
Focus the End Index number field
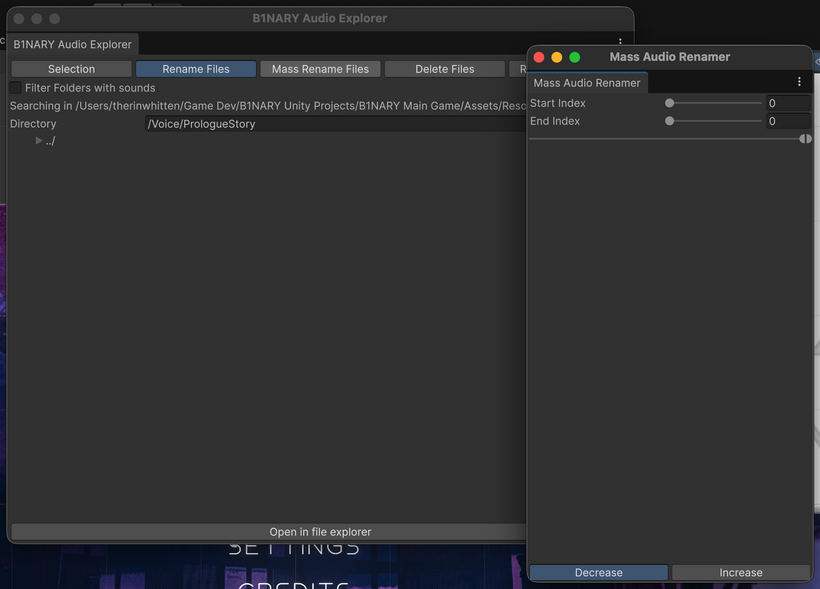[x=788, y=121]
